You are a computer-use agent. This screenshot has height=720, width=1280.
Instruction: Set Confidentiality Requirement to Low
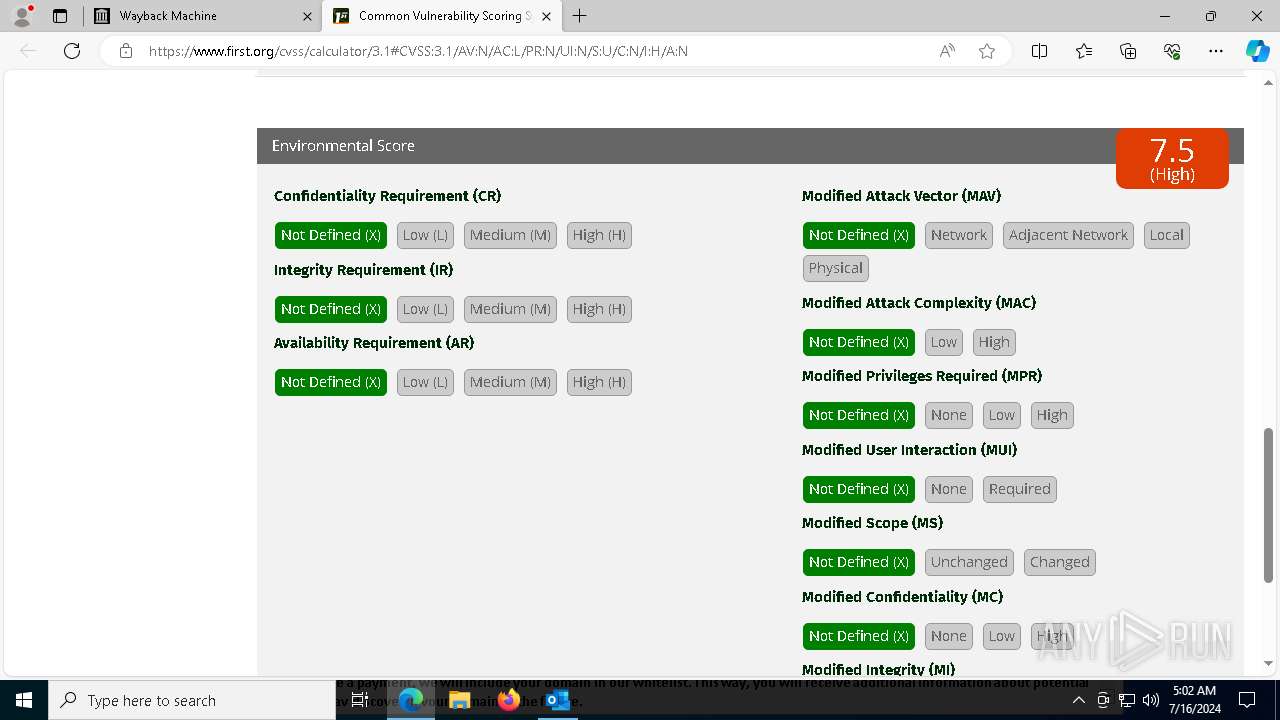425,235
